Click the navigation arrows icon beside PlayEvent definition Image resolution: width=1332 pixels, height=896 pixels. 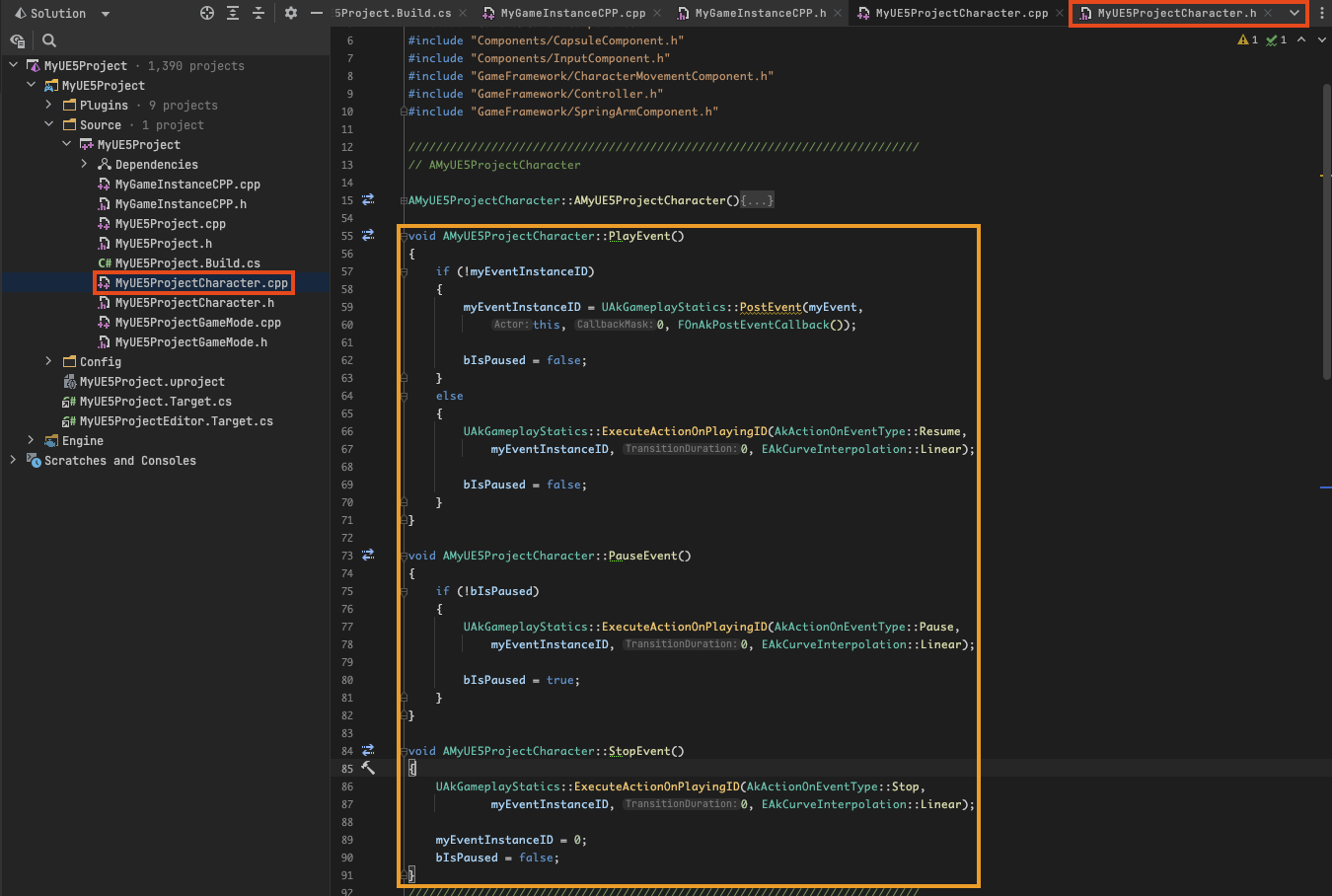coord(367,235)
